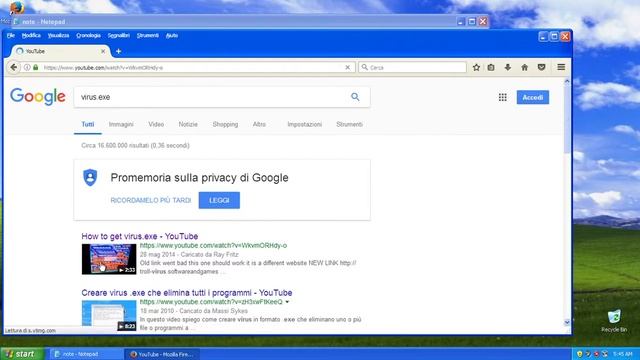Go to the Firefox home page icon
The height and width of the screenshot is (360, 640).
(524, 67)
